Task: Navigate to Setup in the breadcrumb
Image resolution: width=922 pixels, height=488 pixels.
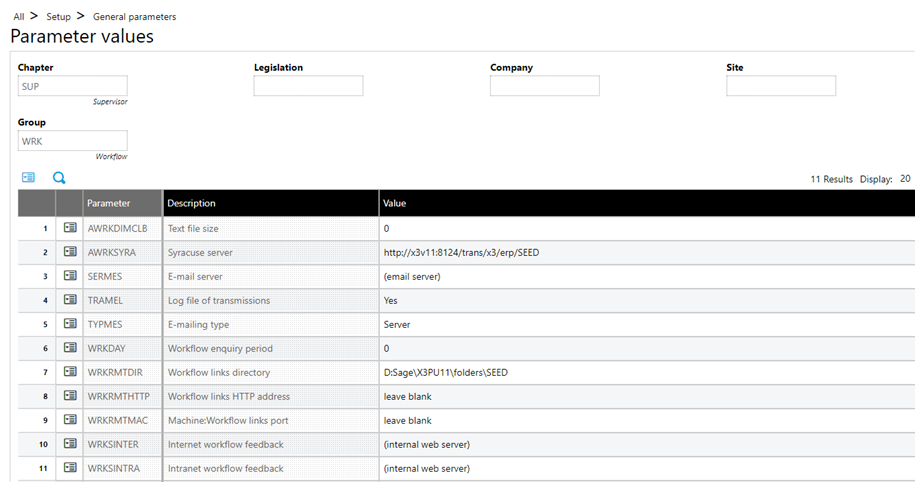Action: [x=59, y=17]
